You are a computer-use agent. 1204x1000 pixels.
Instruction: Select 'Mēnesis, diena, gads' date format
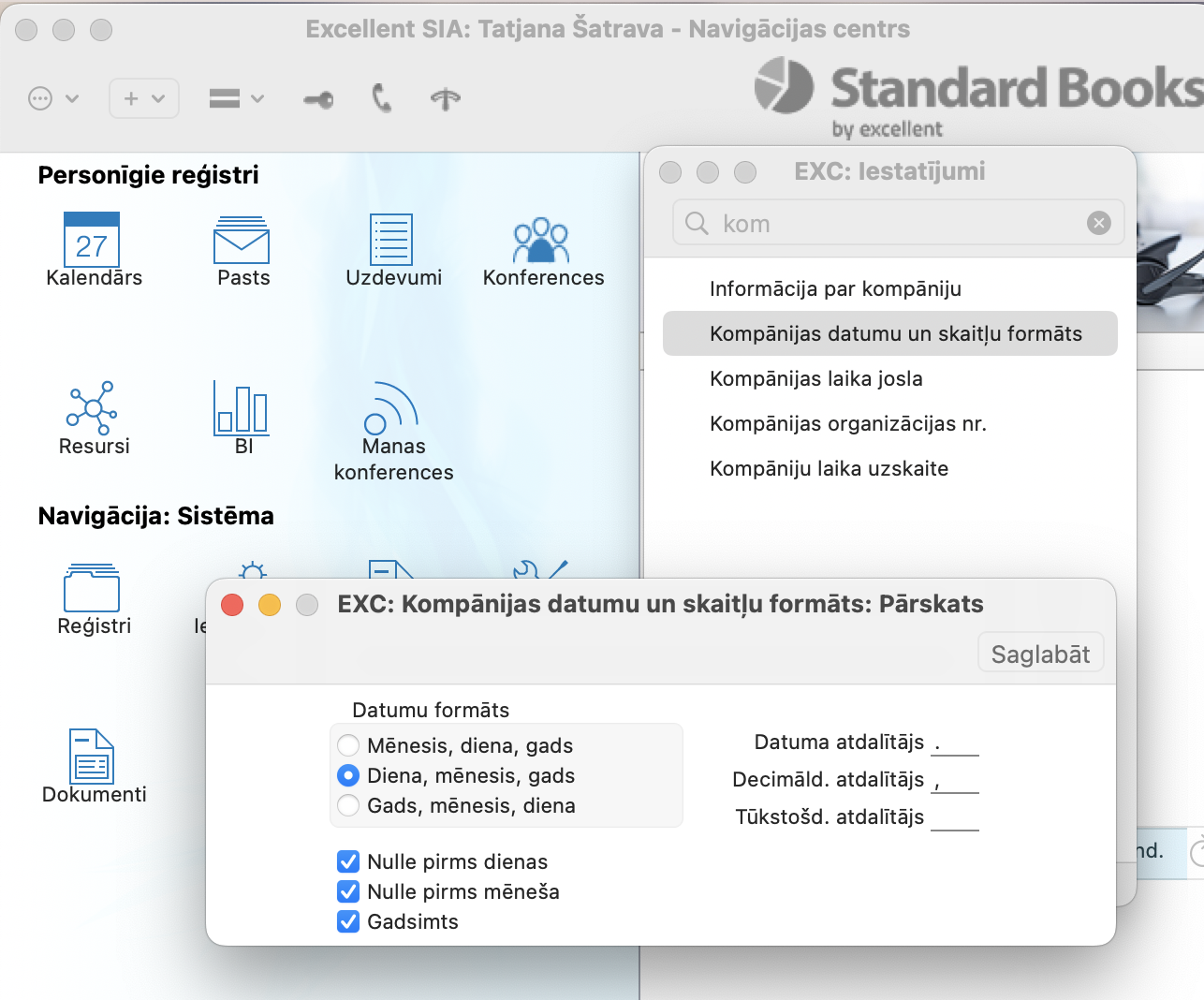pyautogui.click(x=348, y=745)
